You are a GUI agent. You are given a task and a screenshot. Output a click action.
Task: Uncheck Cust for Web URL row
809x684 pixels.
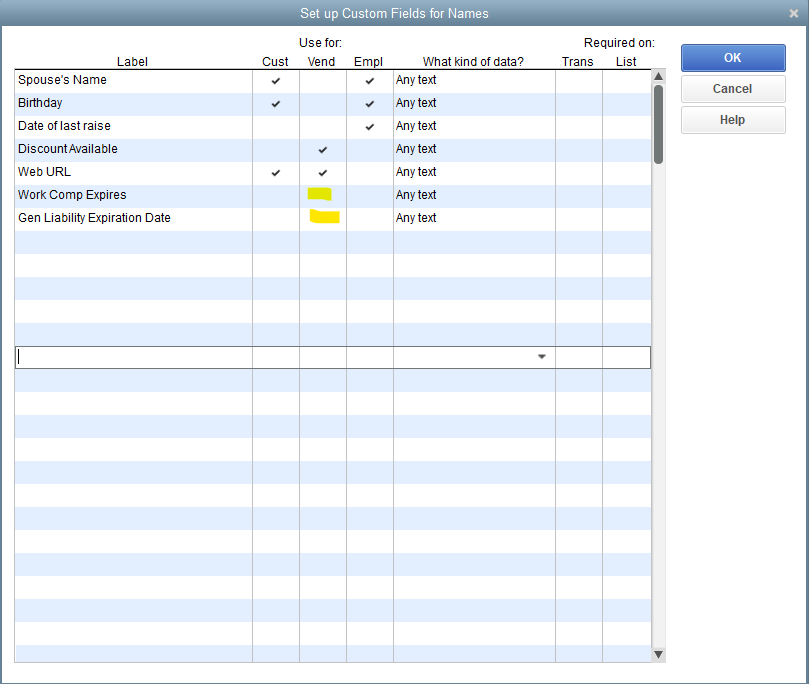tap(276, 172)
